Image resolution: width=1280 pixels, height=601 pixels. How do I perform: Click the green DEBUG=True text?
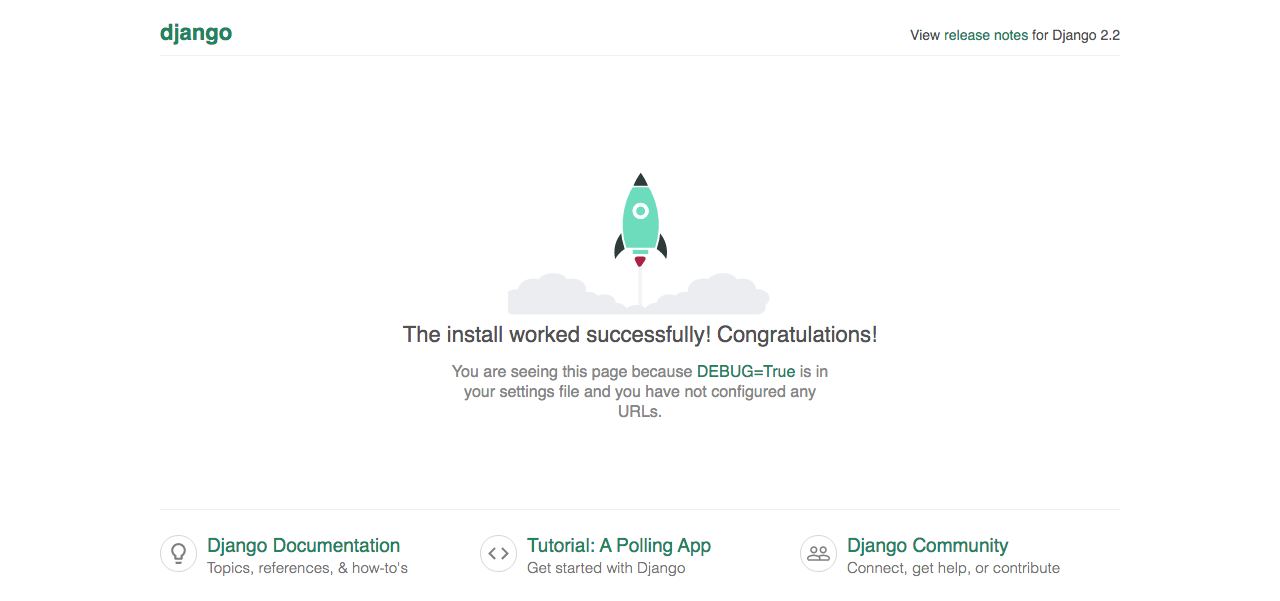(745, 371)
